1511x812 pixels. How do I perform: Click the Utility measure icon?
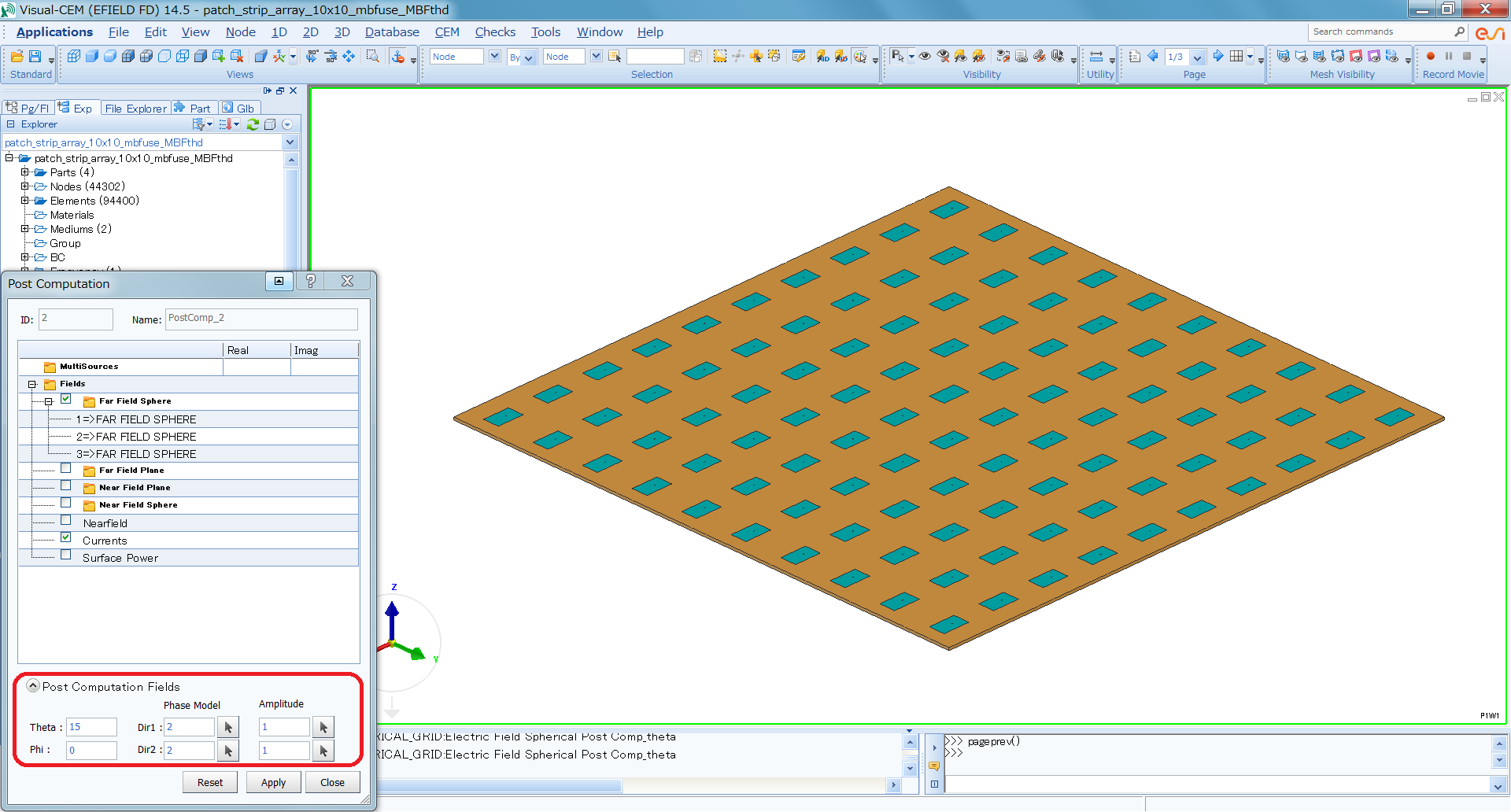(1096, 56)
